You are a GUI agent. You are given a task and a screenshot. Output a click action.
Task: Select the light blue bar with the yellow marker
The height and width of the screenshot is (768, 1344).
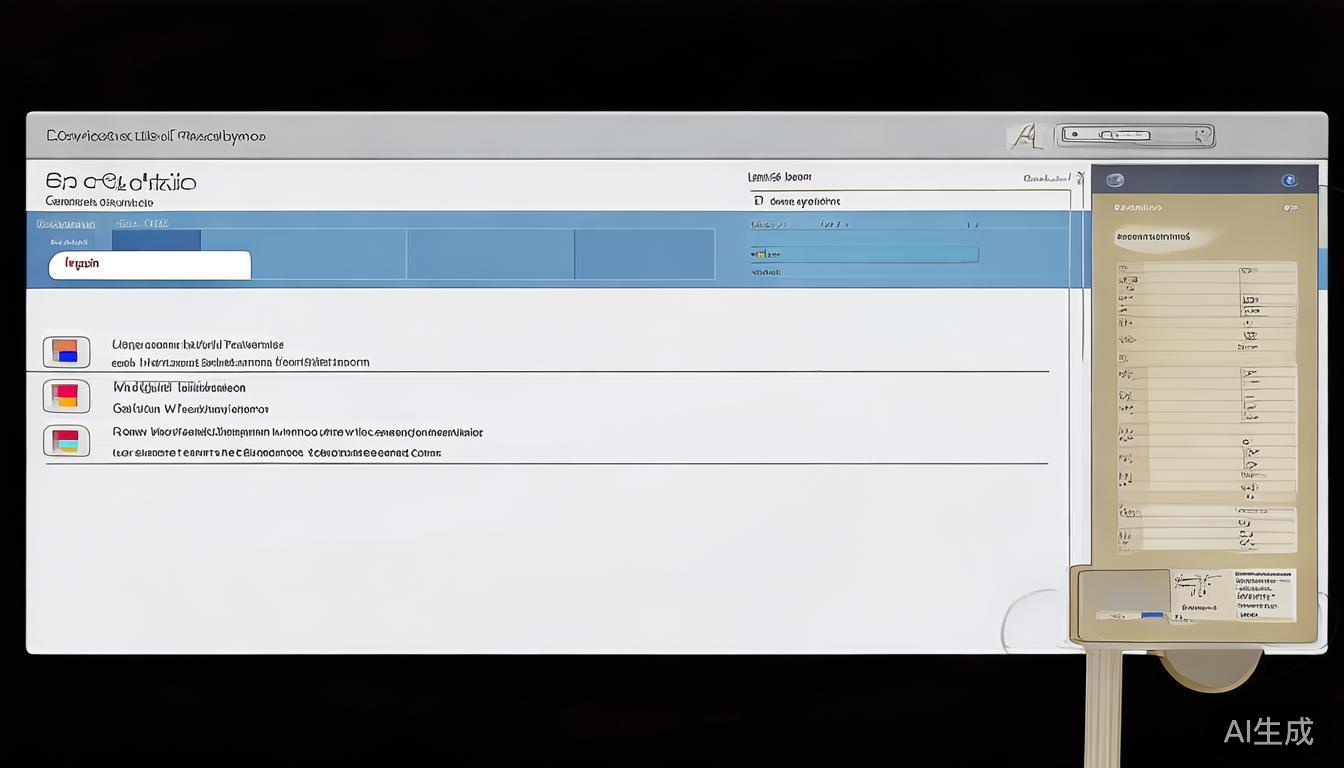click(864, 255)
